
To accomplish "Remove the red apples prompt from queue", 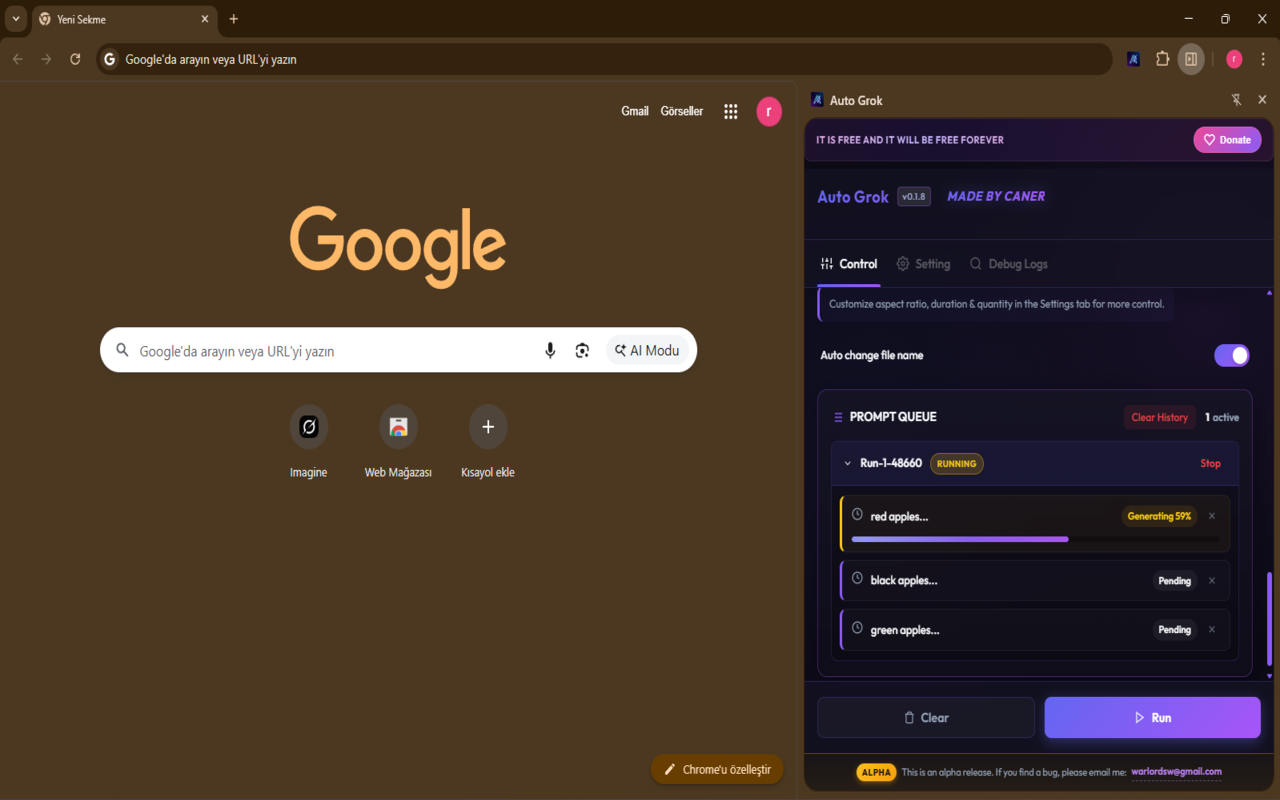I will tap(1212, 516).
